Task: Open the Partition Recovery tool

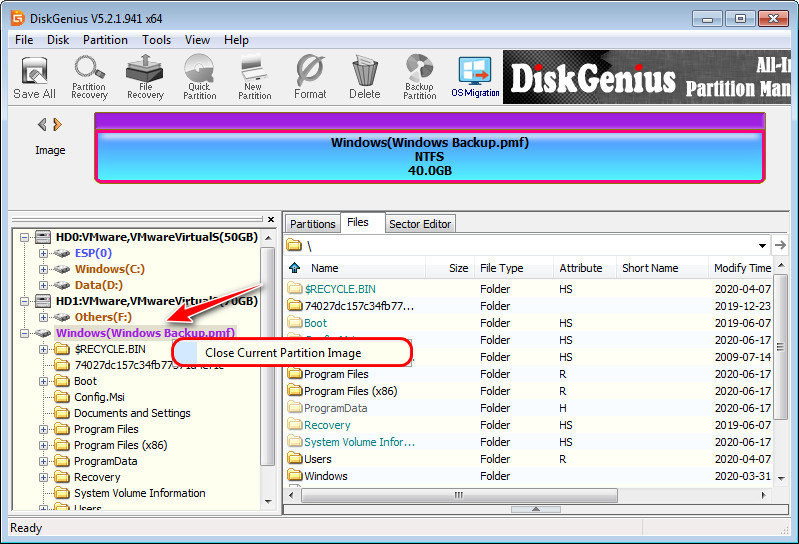Action: [x=89, y=77]
